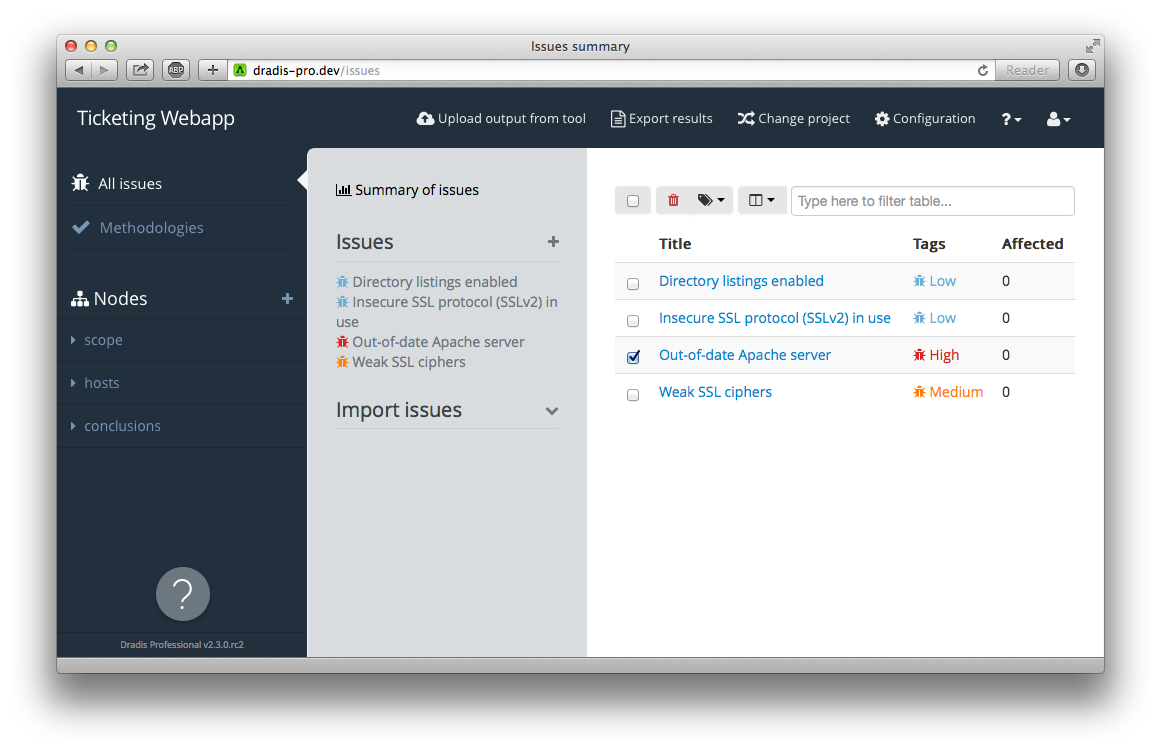Open the columns visibility dropdown
1161x752 pixels.
point(762,201)
